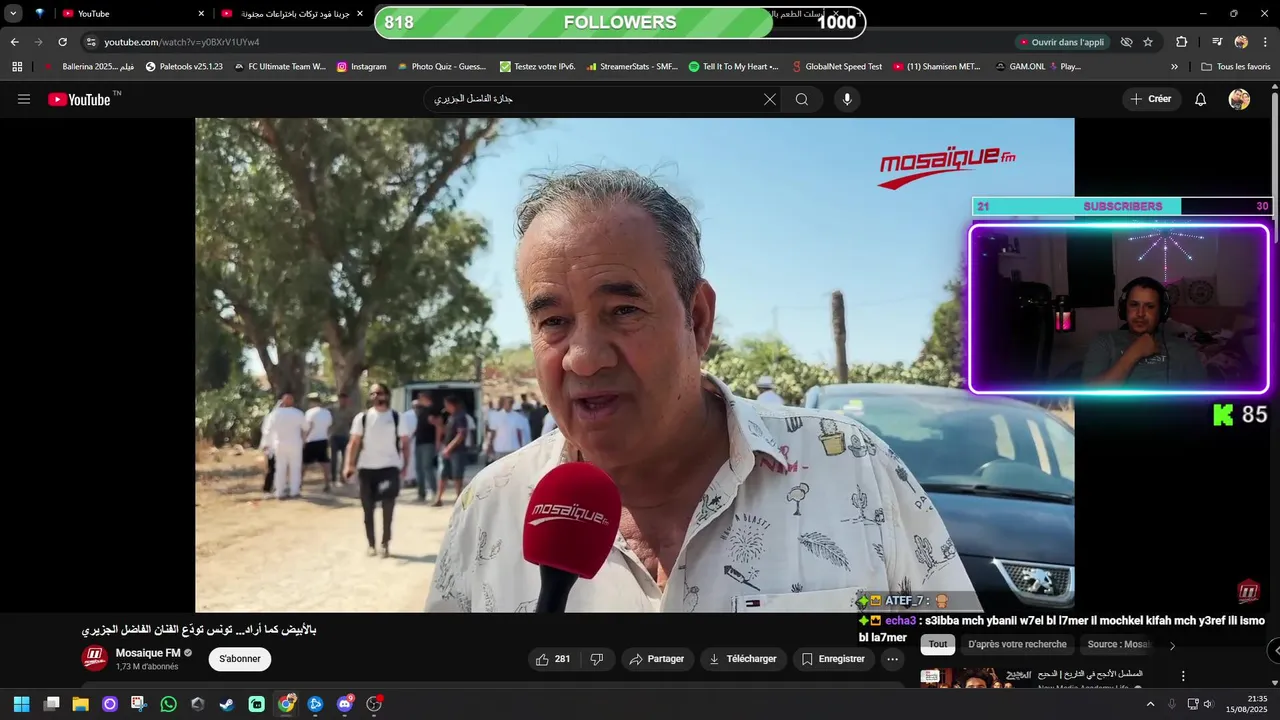Open Chrome's three-dot menu
1280x720 pixels.
1265,42
